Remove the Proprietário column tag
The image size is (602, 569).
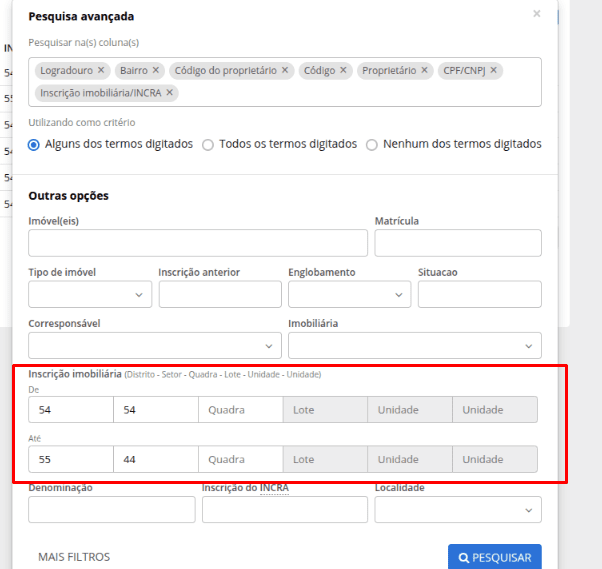425,71
